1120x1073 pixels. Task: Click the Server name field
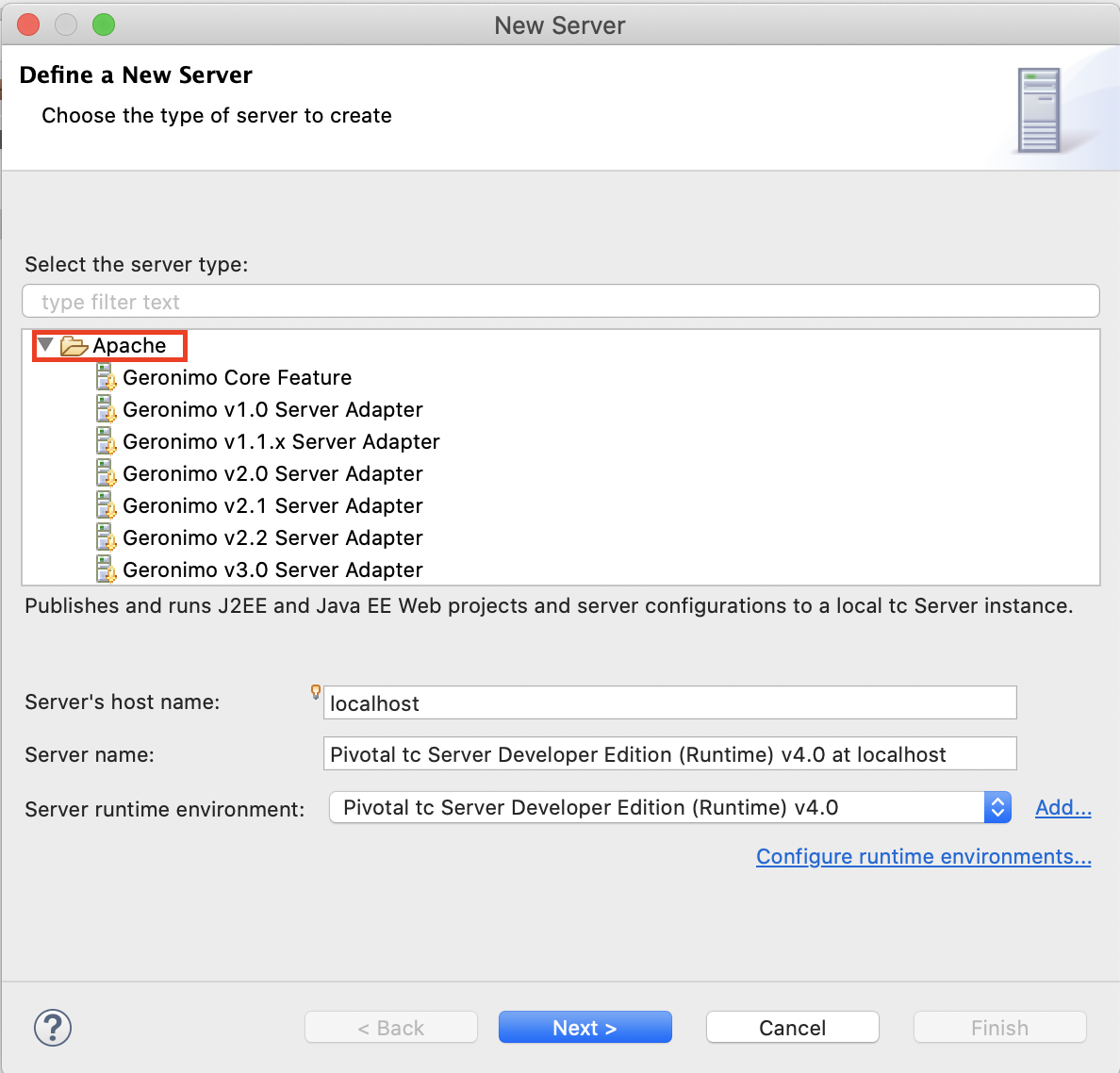coord(670,753)
